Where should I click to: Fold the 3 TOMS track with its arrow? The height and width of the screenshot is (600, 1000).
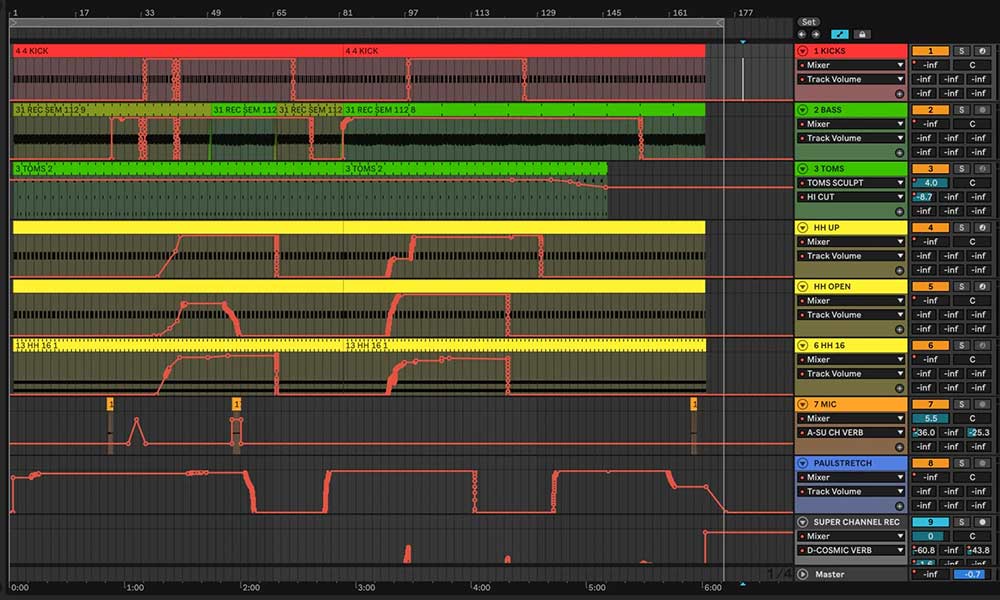803,168
